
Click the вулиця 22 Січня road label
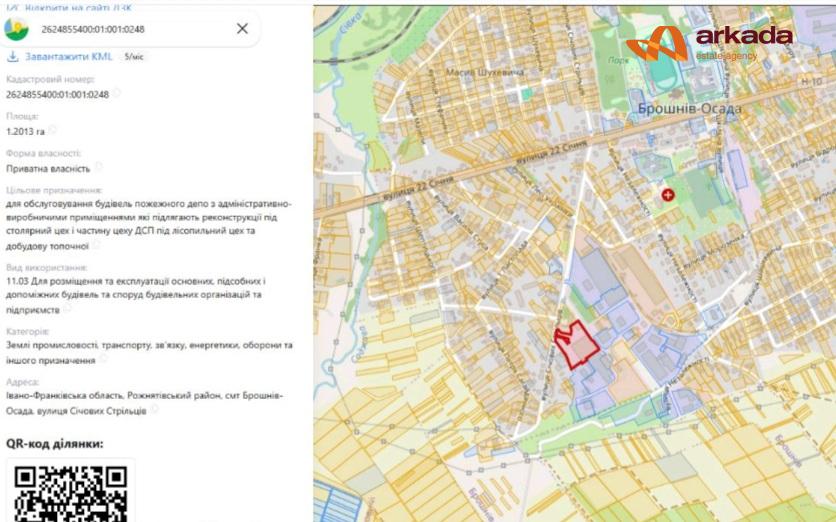(552, 152)
